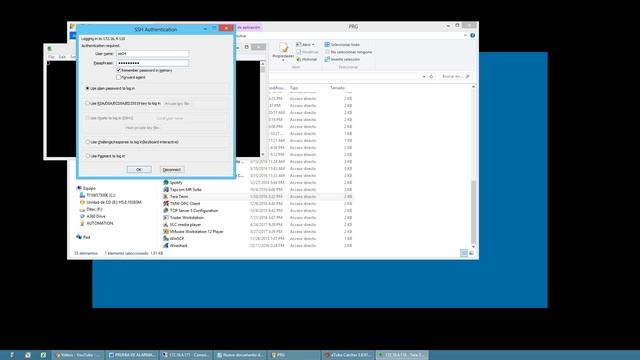
Task: Select Use Pageant to log in option
Action: (x=87, y=156)
